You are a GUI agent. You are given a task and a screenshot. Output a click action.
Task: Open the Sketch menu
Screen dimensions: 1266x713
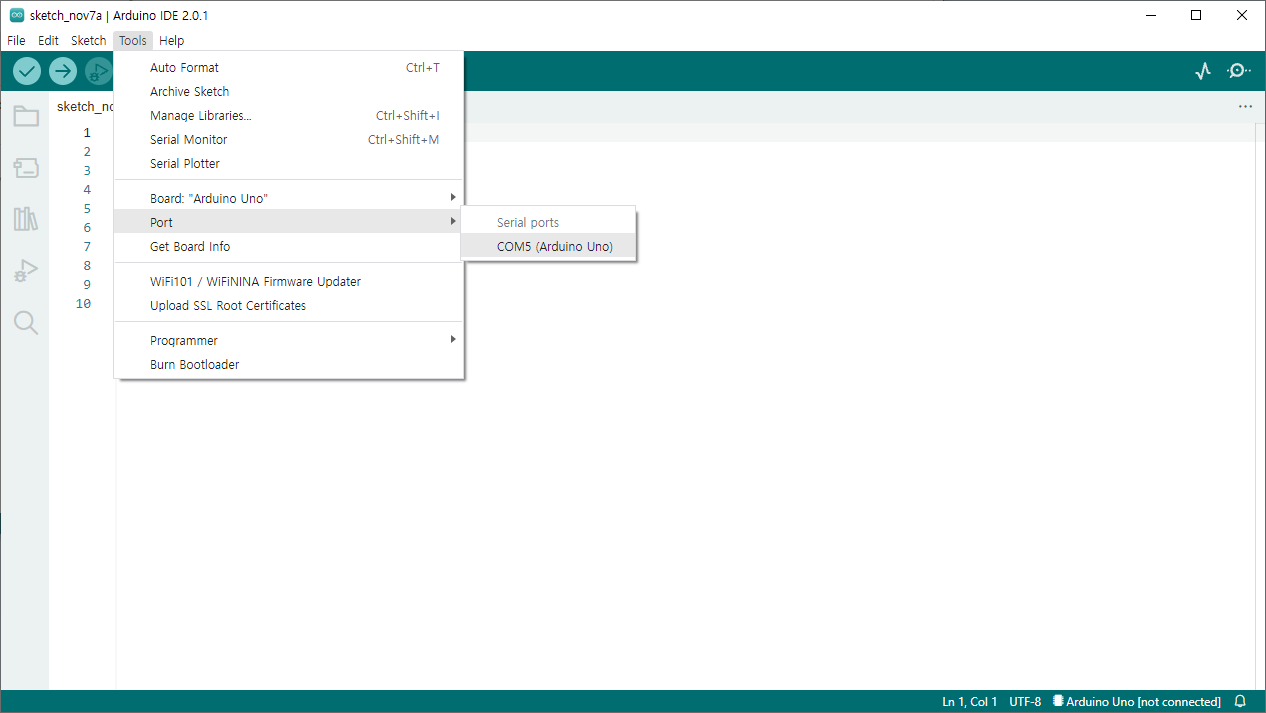click(88, 41)
